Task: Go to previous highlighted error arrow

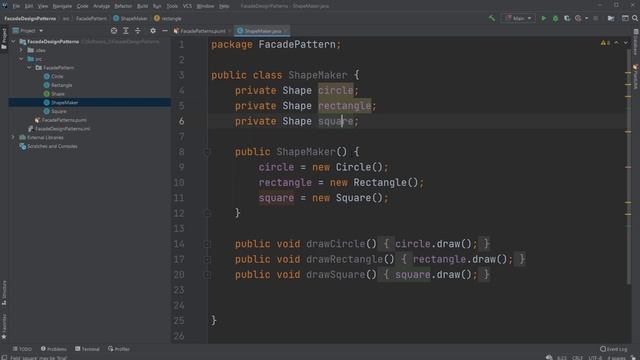Action: coord(616,43)
